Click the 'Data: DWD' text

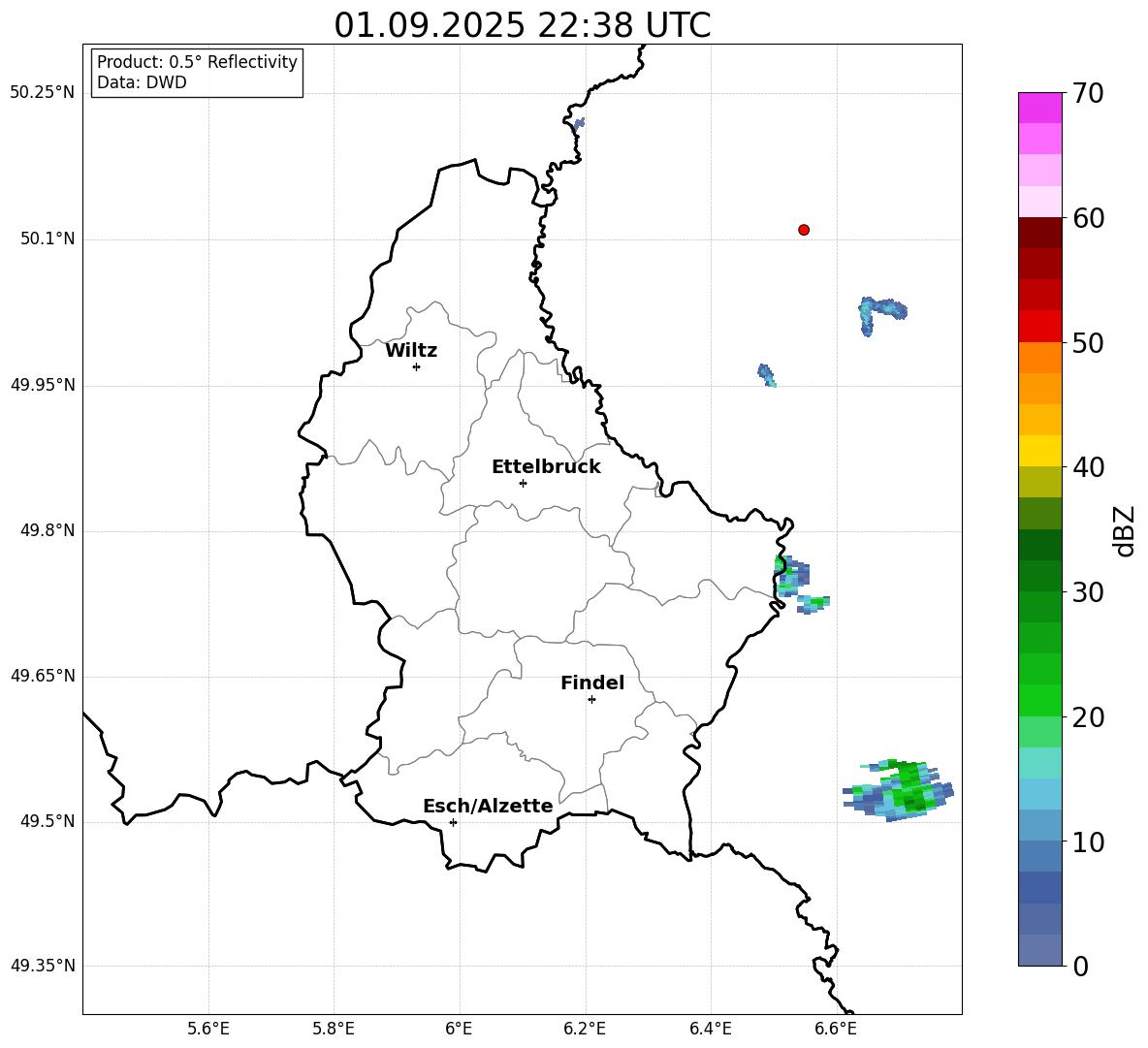pos(142,82)
